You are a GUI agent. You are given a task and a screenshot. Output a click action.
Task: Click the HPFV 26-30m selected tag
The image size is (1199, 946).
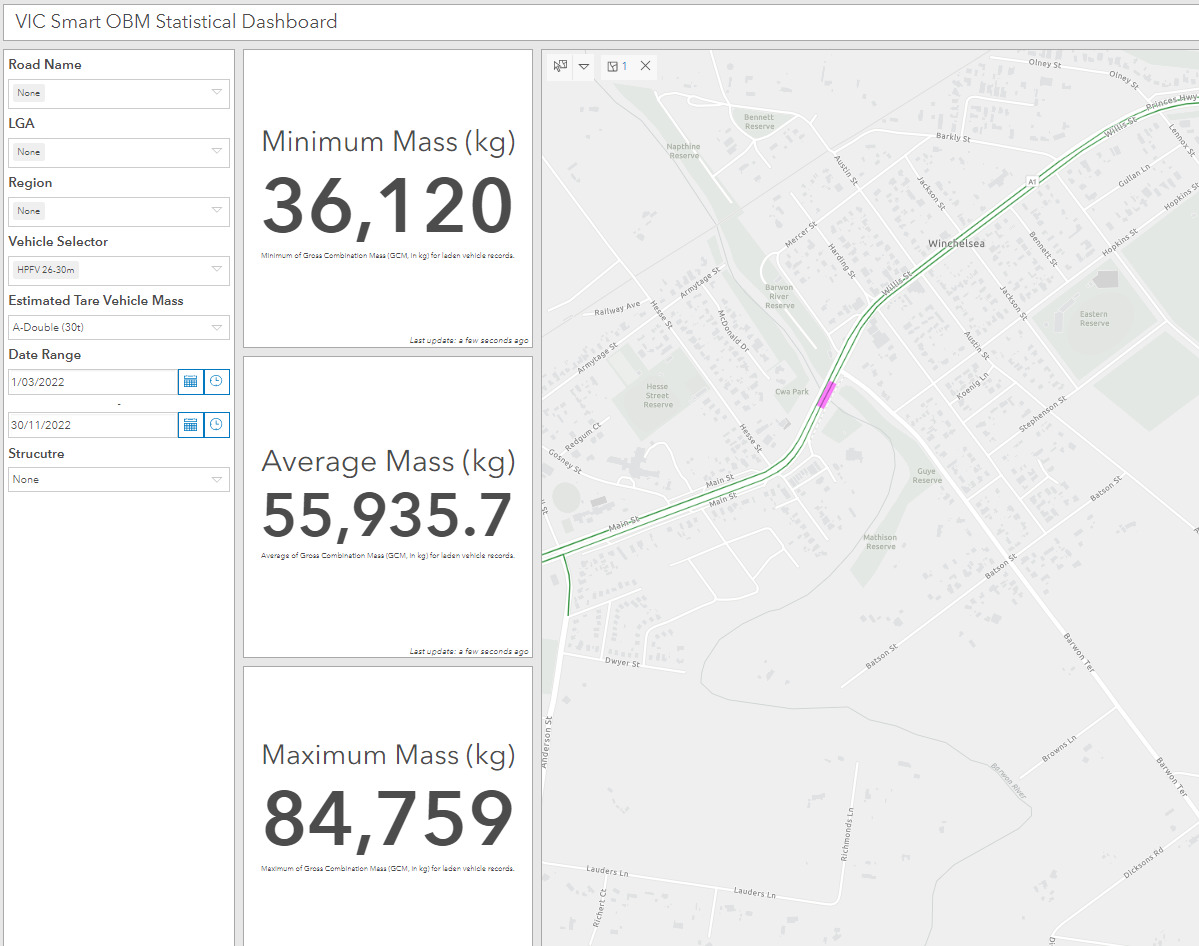pyautogui.click(x=47, y=270)
